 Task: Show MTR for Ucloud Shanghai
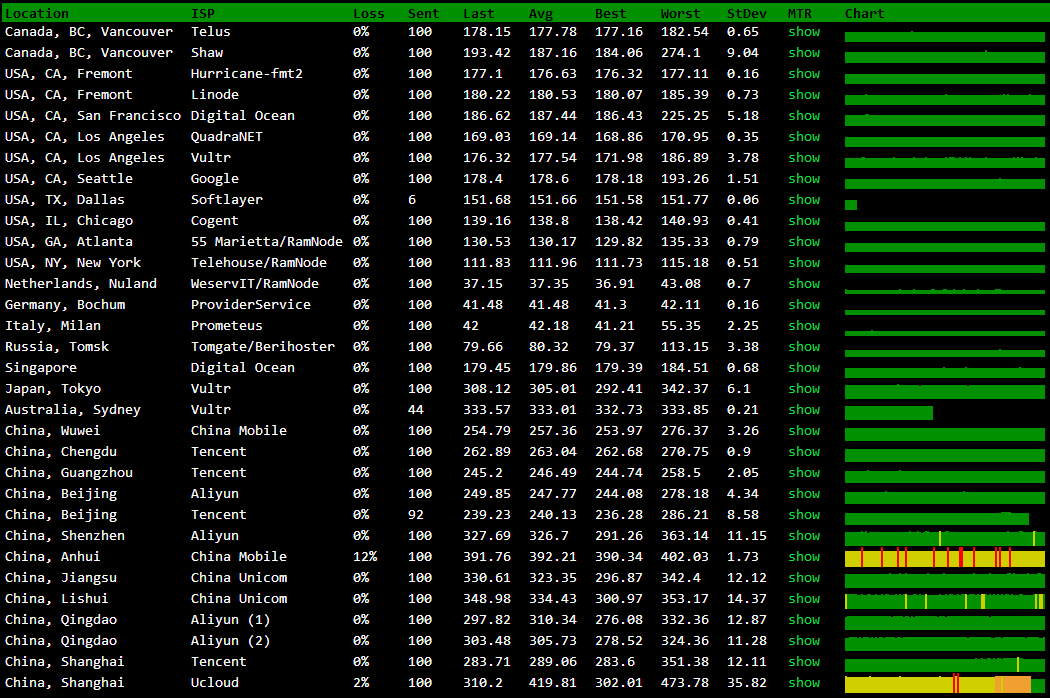(804, 682)
